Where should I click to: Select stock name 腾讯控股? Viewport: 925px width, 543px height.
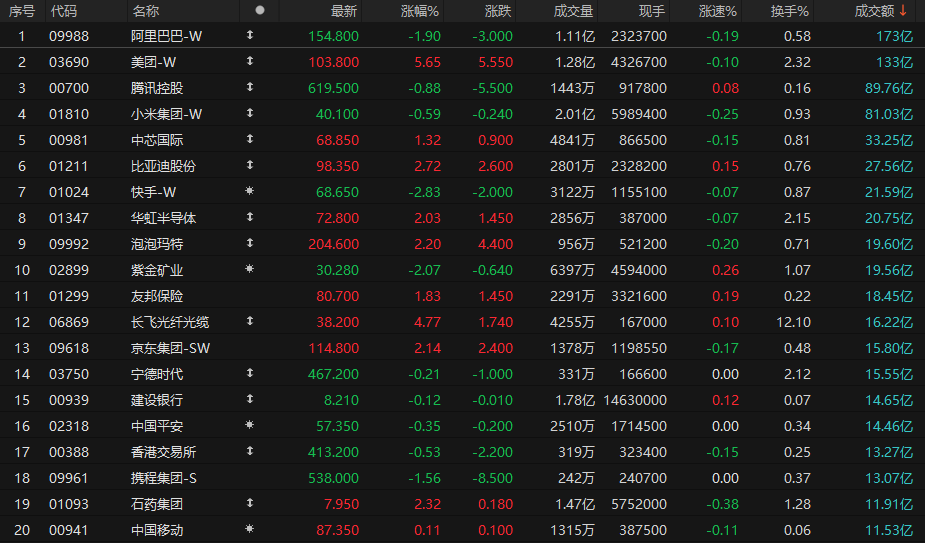tap(157, 88)
